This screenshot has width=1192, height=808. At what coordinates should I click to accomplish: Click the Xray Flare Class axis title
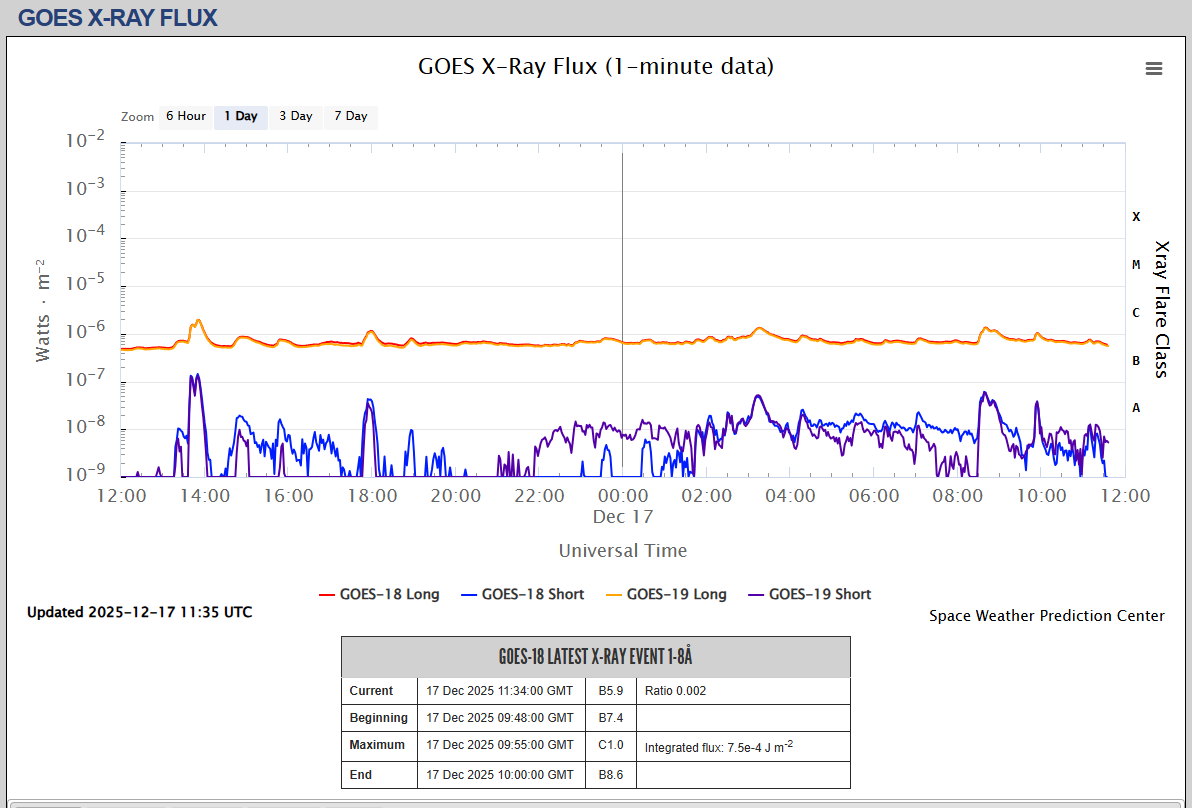click(1161, 309)
